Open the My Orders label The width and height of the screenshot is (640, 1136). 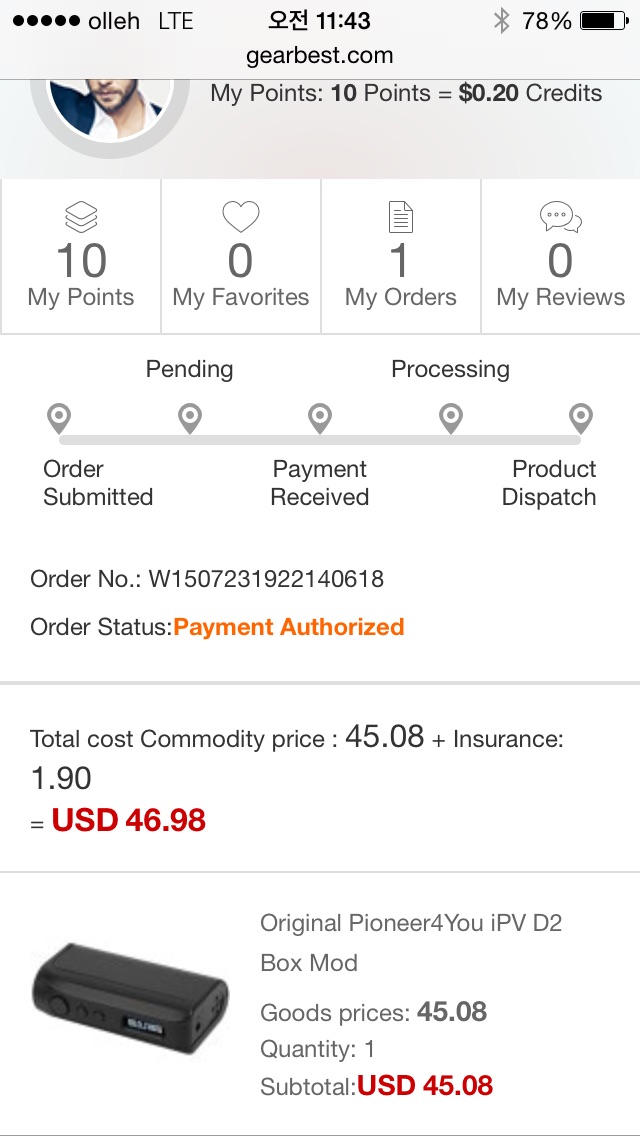tap(400, 297)
